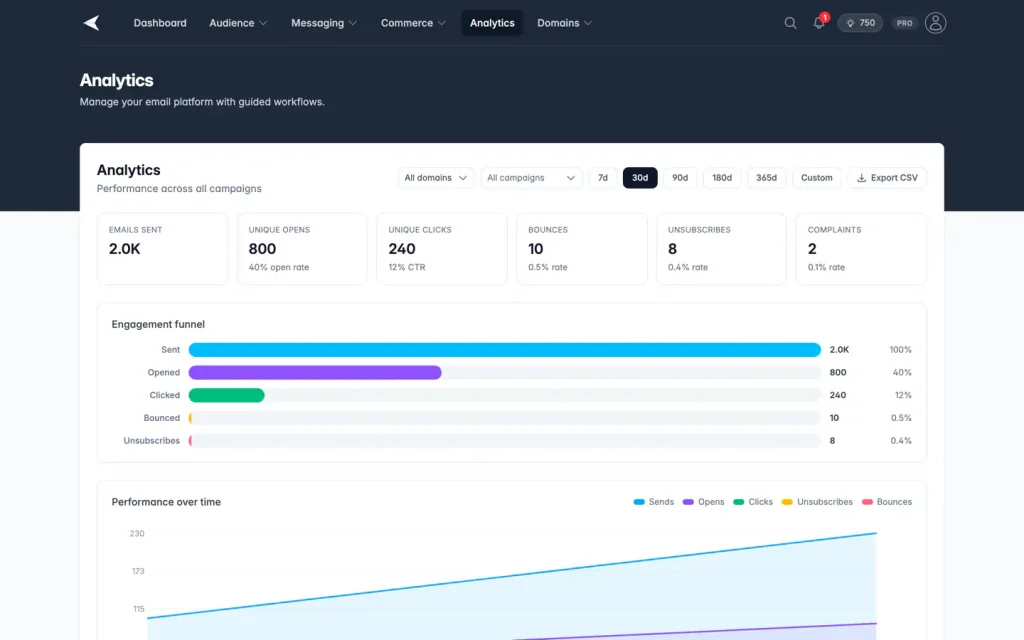The height and width of the screenshot is (640, 1024).
Task: Click the green Clicked funnel bar
Action: click(226, 395)
